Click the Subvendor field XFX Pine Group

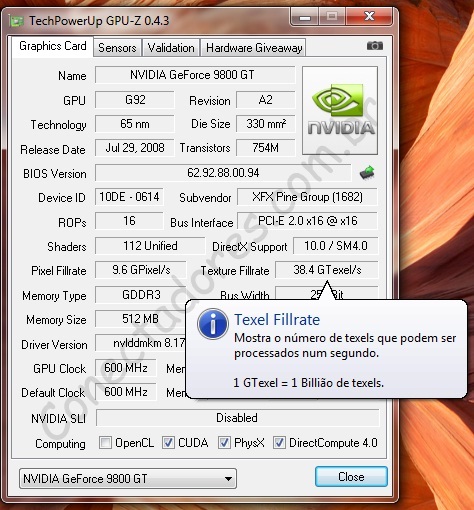coord(307,197)
